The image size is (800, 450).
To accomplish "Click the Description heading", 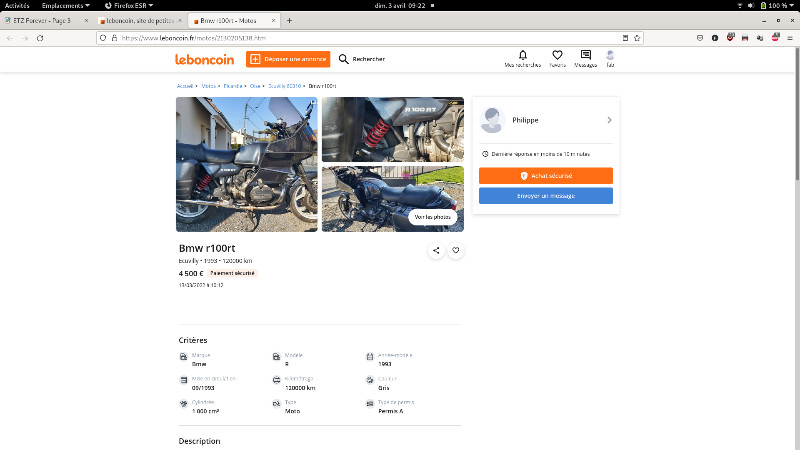I will (199, 441).
